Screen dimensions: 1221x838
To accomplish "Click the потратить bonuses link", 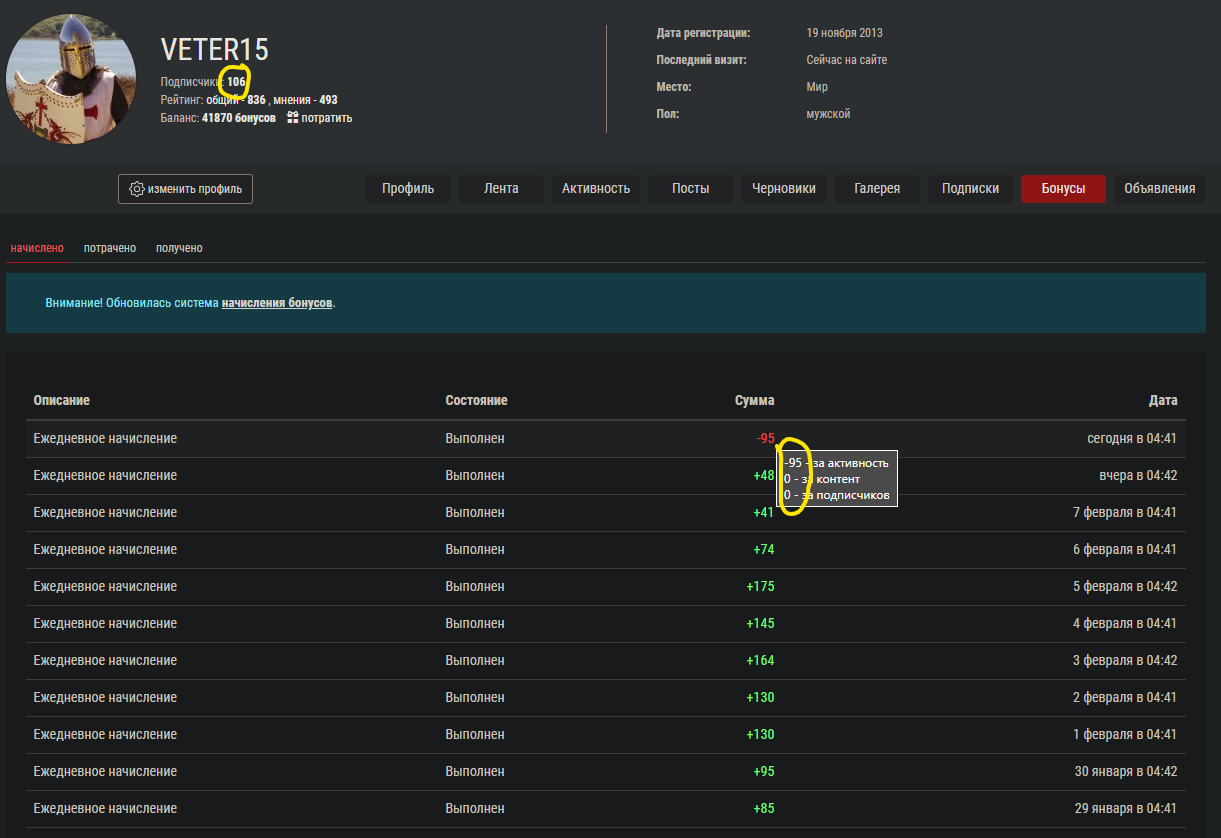I will coord(327,118).
